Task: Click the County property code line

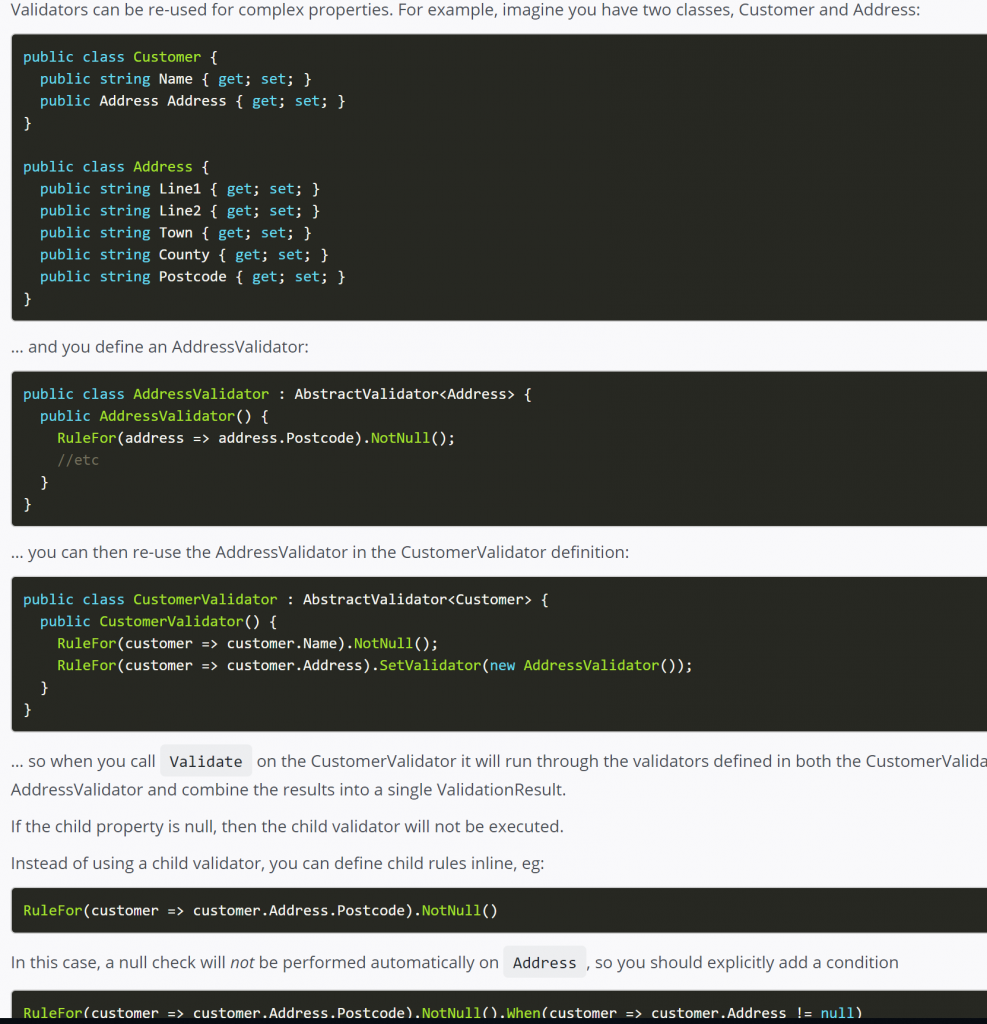Action: [x=184, y=255]
